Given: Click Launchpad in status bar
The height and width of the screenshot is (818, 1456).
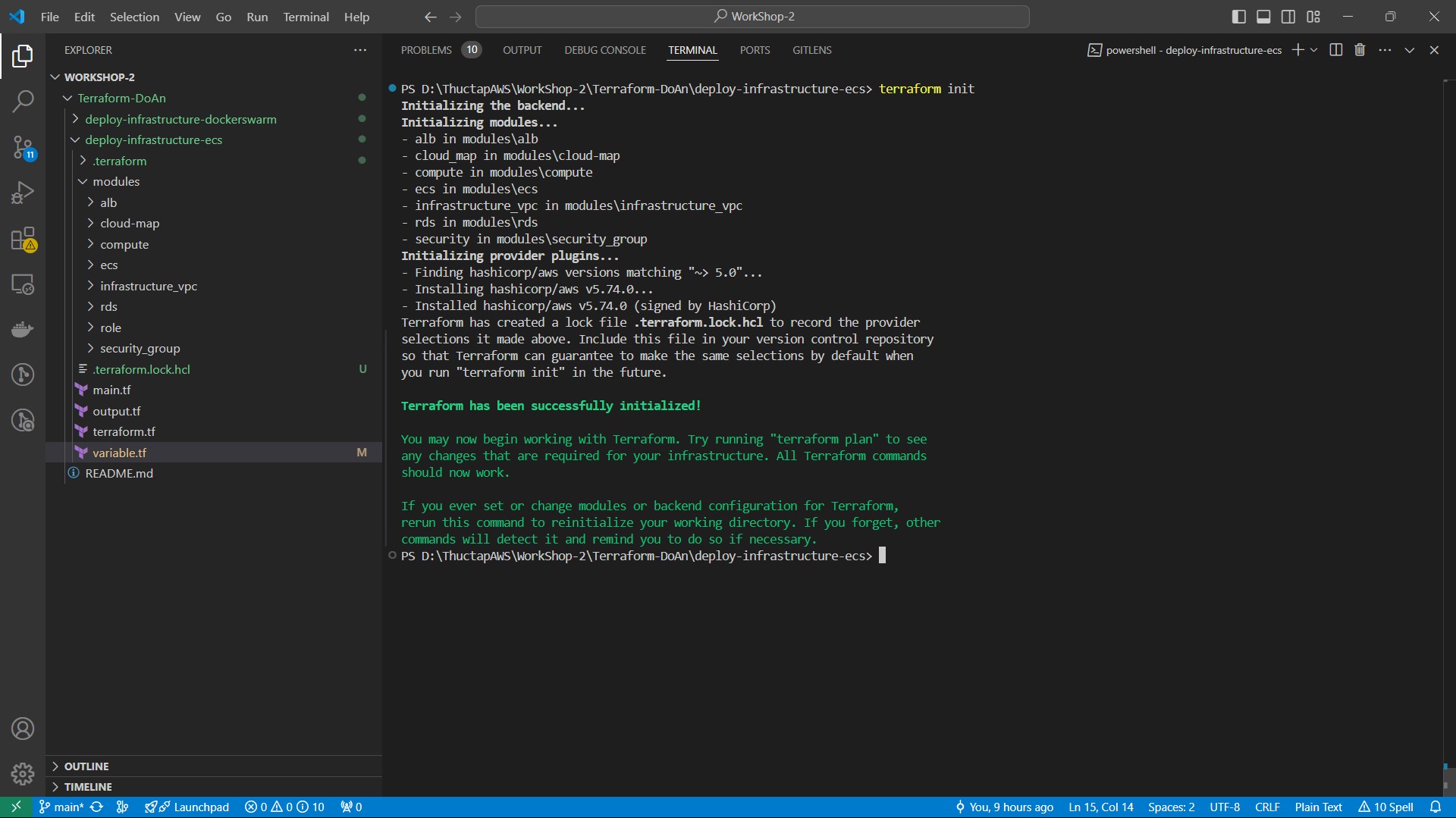Looking at the screenshot, I should coord(187,807).
